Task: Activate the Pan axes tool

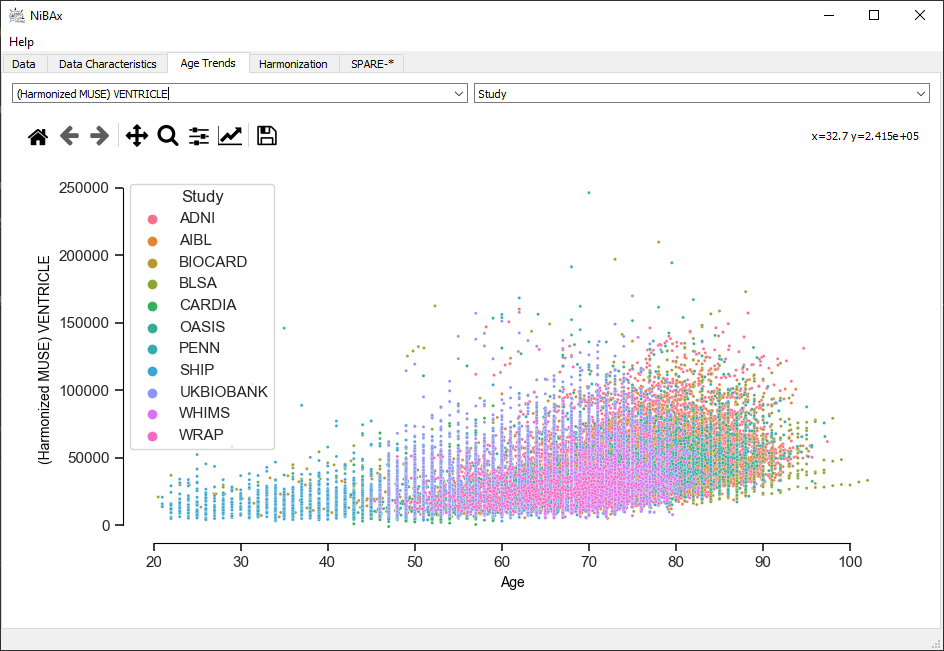Action: click(137, 136)
